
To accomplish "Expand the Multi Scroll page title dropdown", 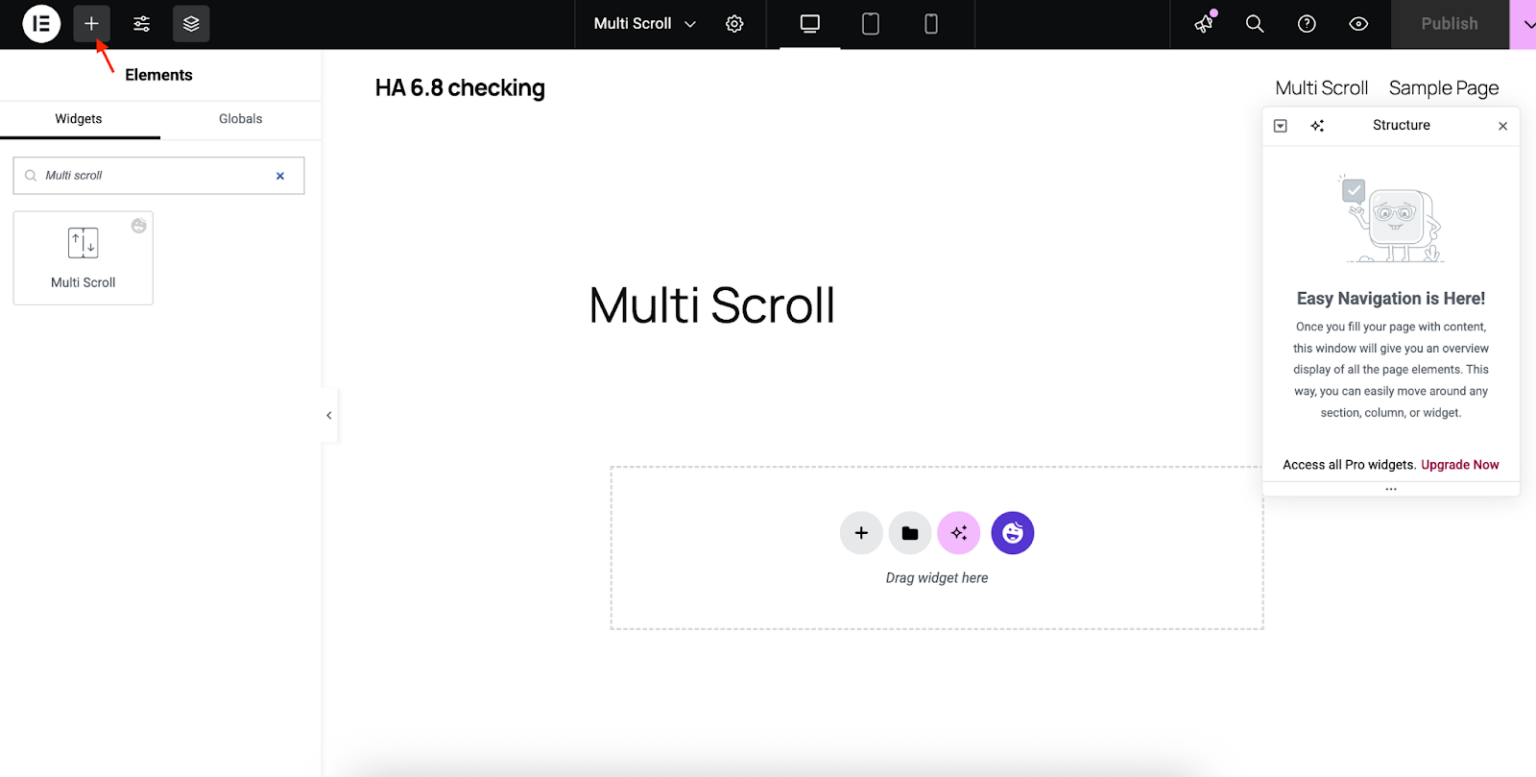I will coord(690,23).
